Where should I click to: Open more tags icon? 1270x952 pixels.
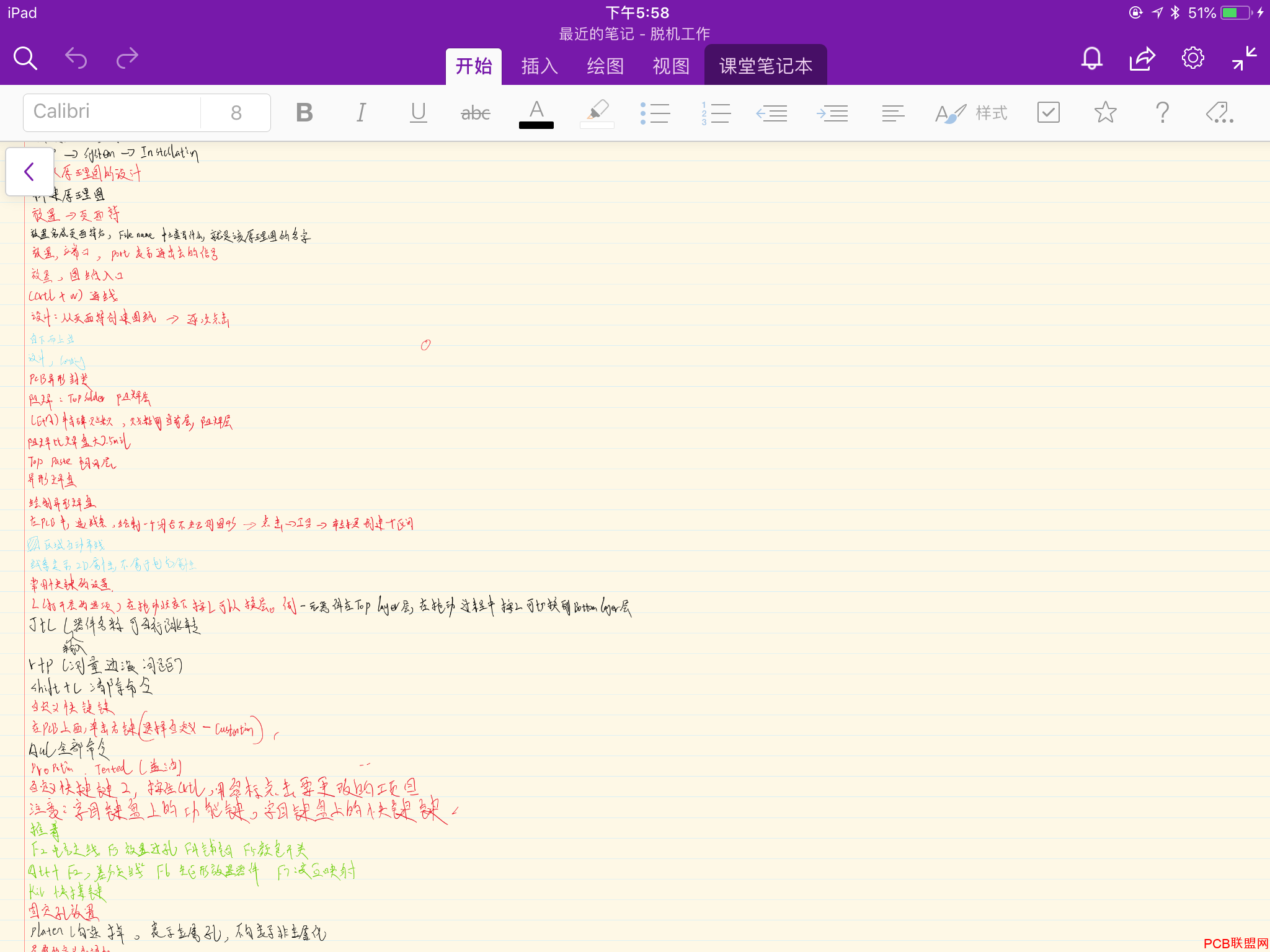tap(1220, 112)
